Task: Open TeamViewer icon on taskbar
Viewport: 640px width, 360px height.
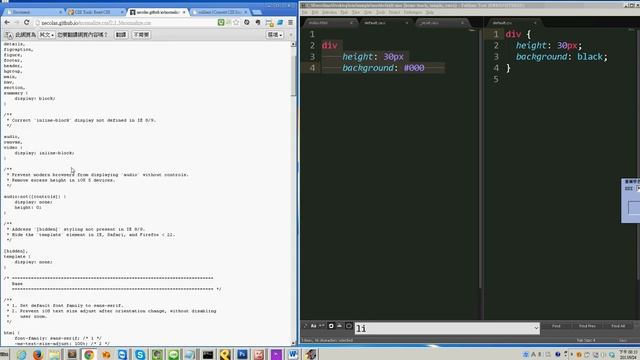Action: (x=122, y=354)
